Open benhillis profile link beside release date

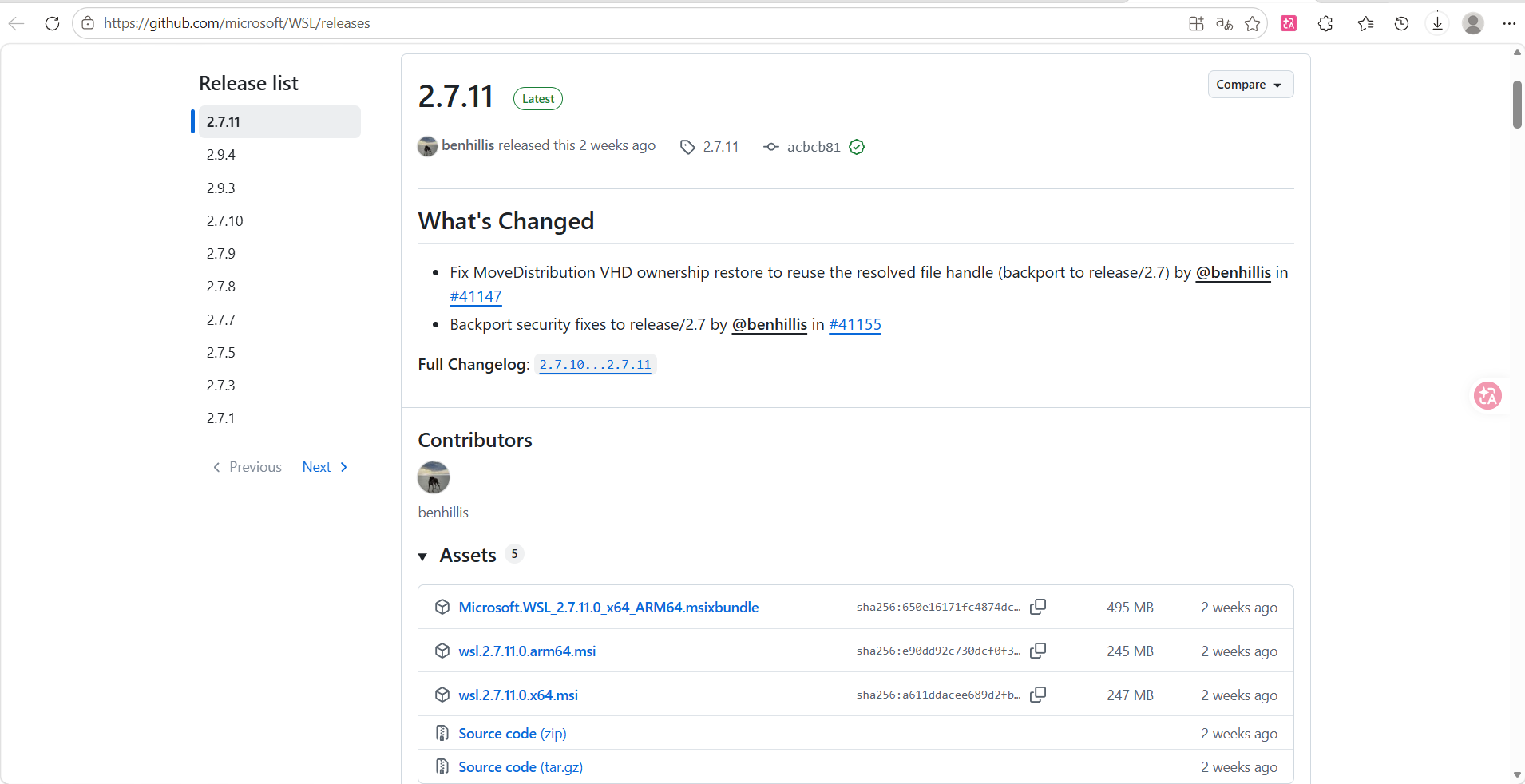click(x=468, y=145)
